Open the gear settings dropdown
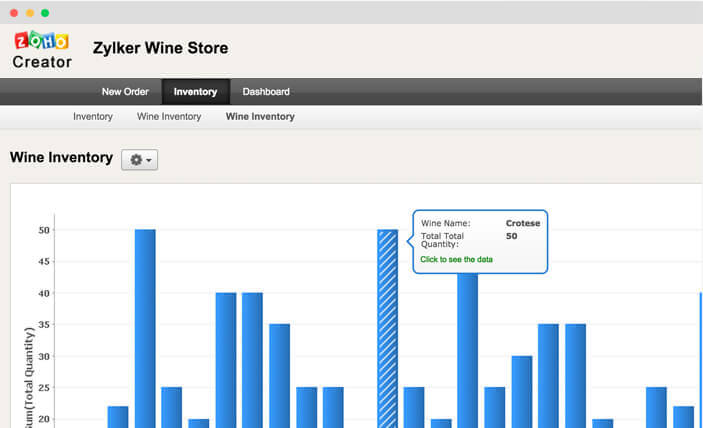 click(x=139, y=160)
